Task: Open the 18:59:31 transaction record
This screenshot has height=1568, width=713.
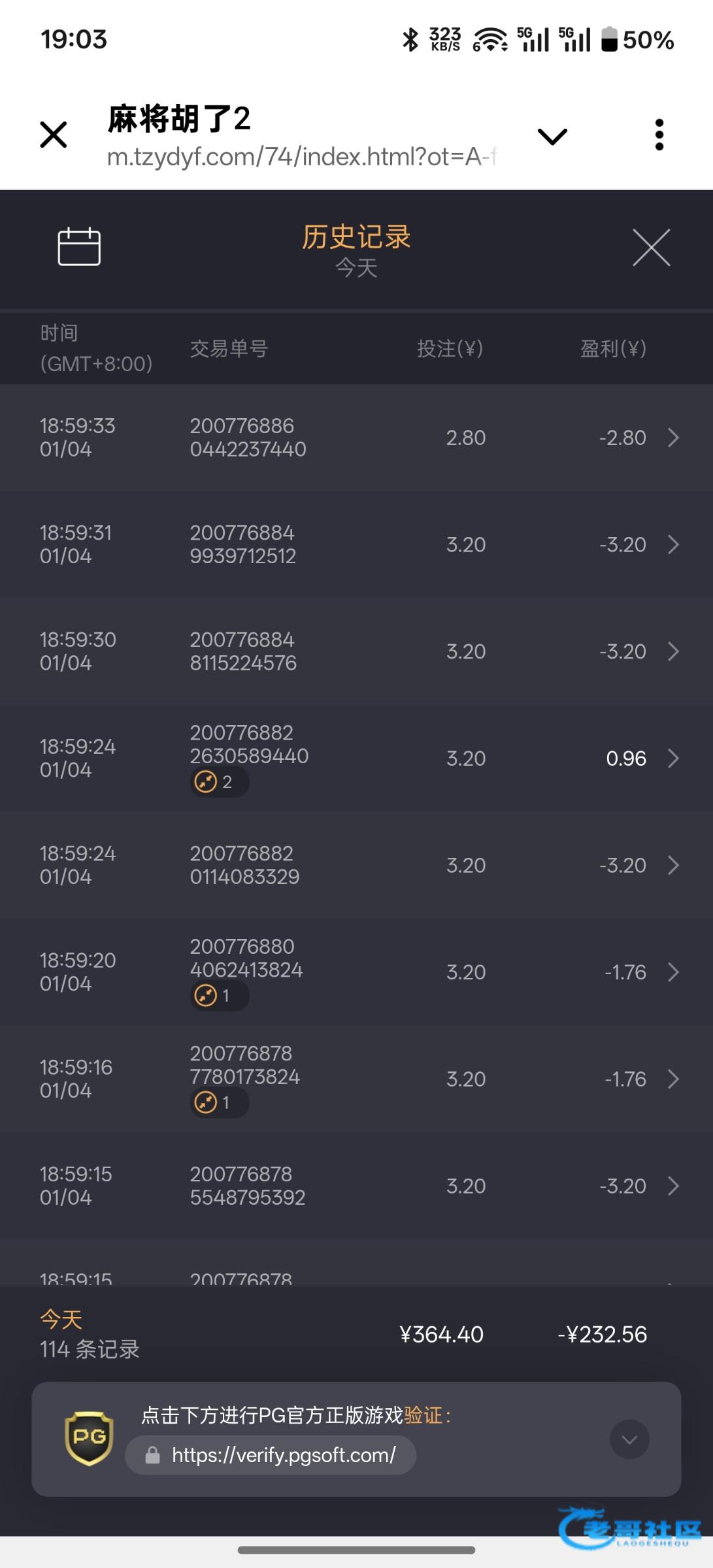Action: 356,544
